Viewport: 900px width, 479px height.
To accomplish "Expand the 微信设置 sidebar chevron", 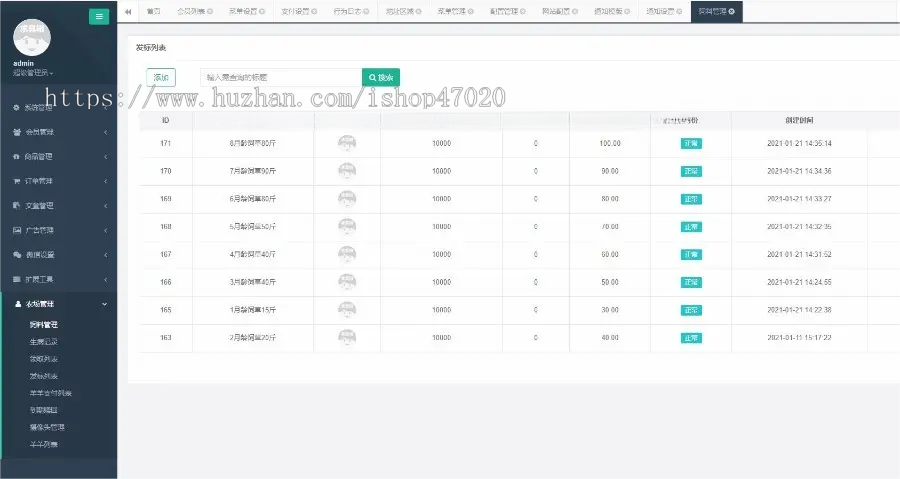I will click(106, 255).
